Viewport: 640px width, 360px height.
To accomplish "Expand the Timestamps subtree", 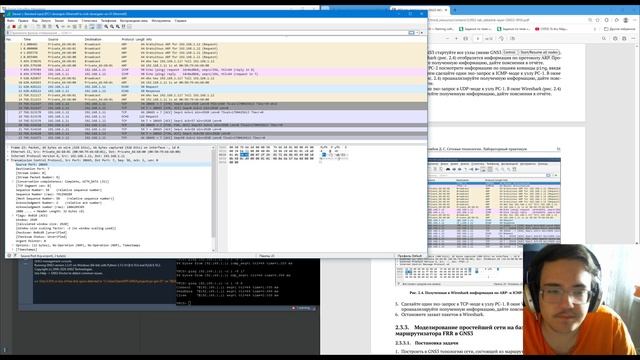I will click(13, 249).
